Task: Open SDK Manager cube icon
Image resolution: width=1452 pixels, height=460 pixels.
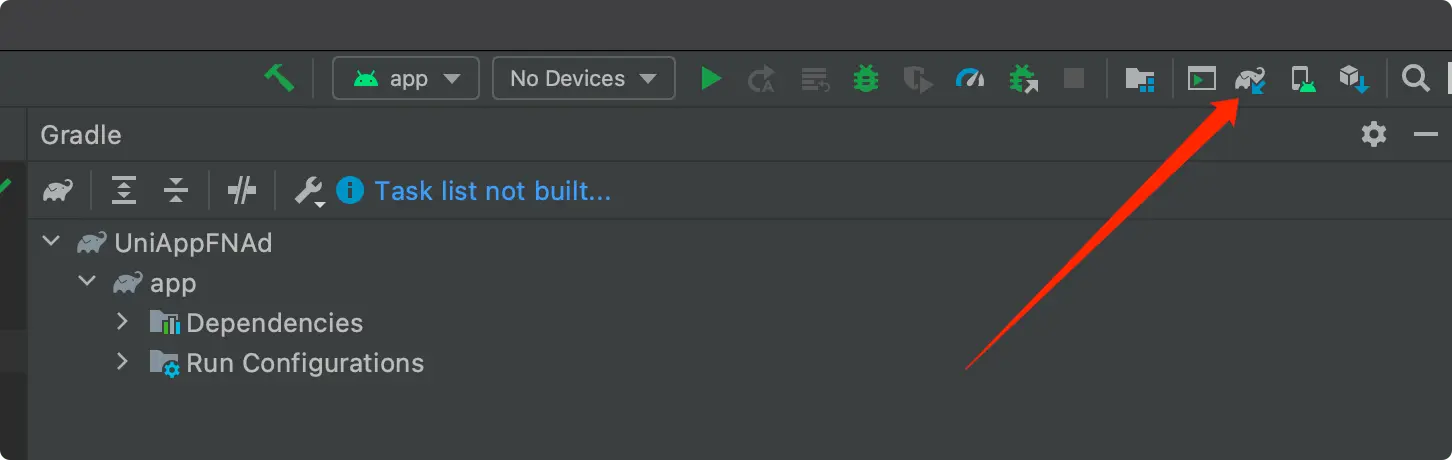Action: click(1355, 79)
